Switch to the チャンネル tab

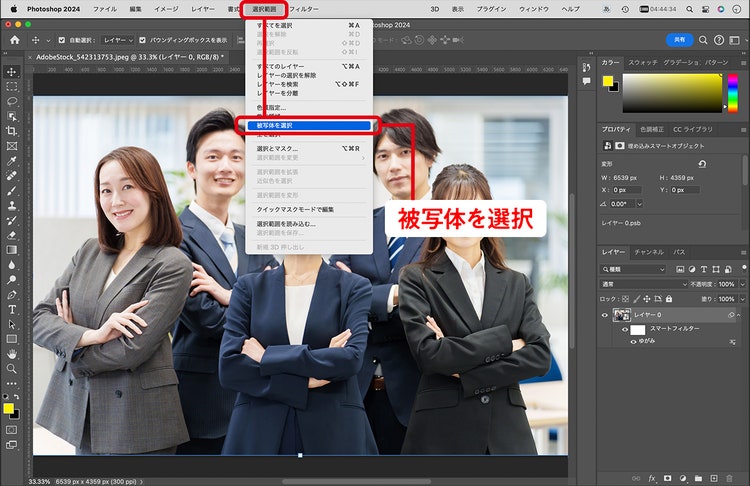tap(649, 252)
